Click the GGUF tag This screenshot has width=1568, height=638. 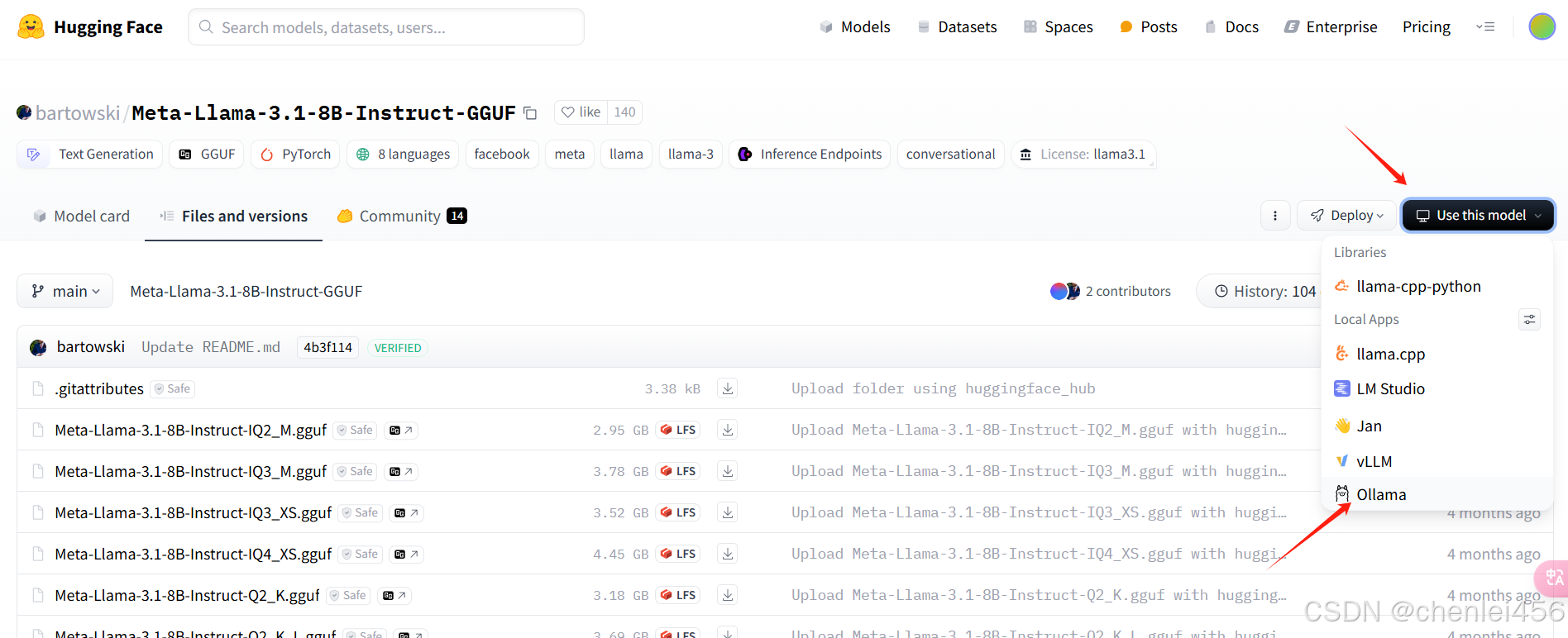pos(207,155)
